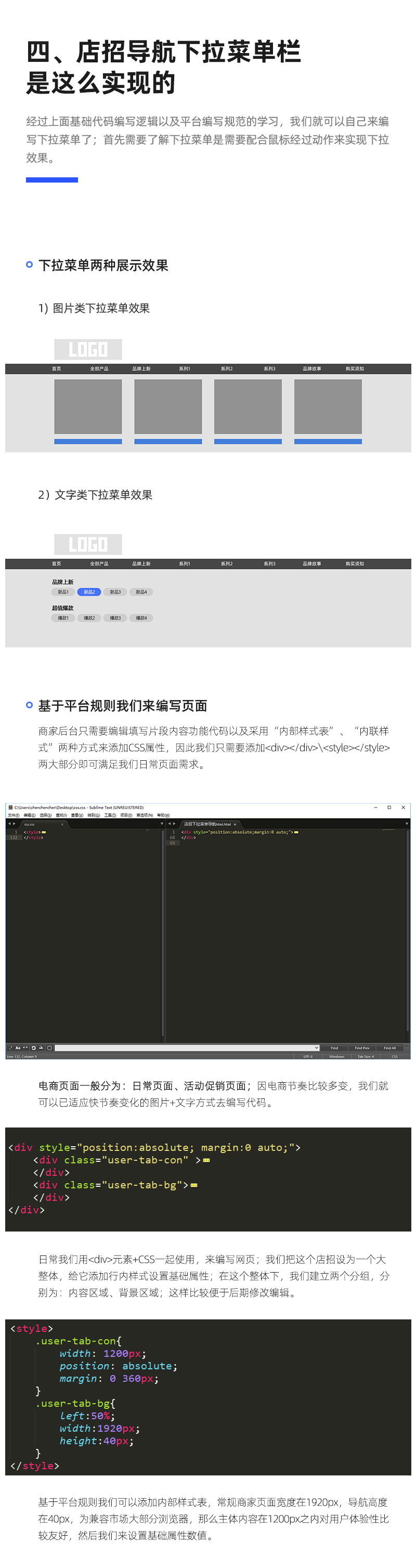This screenshot has width=416, height=1568.
Task: Click the UTF-8 encoding status item
Action: (308, 1057)
